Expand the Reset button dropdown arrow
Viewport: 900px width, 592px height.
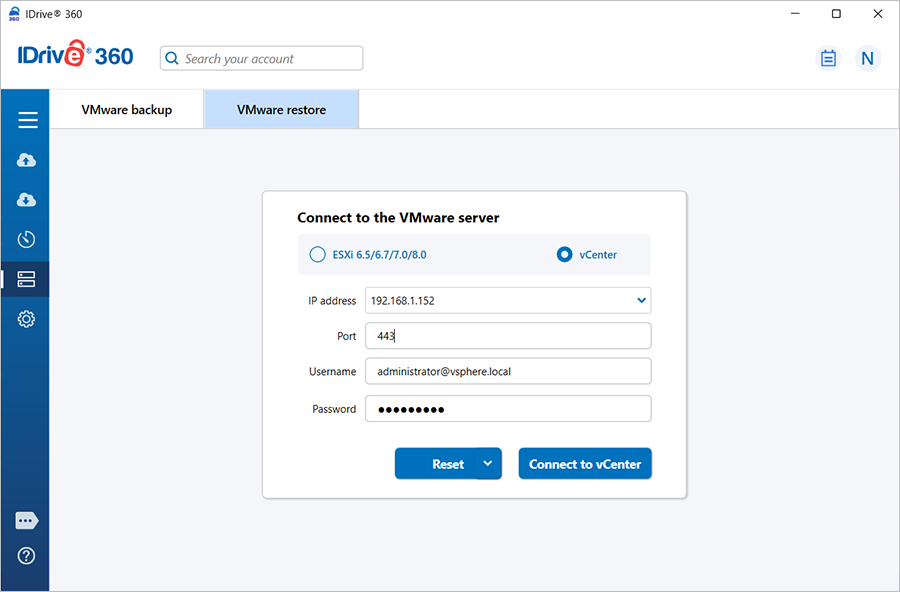pyautogui.click(x=488, y=463)
